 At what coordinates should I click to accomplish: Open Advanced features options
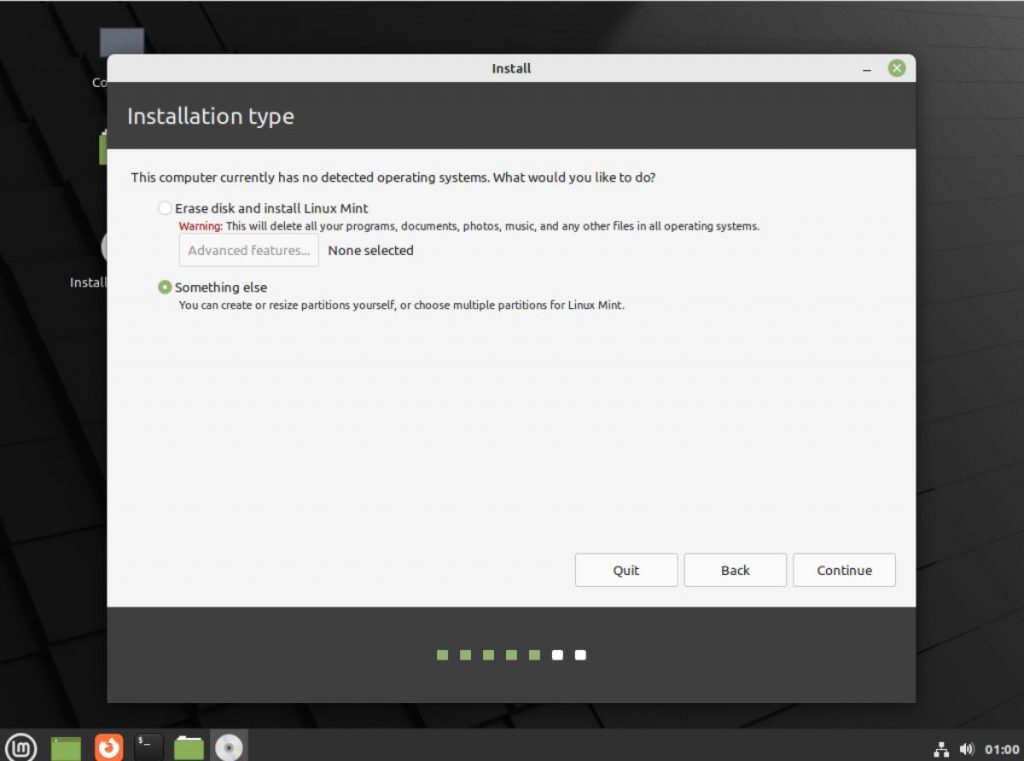pyautogui.click(x=248, y=250)
